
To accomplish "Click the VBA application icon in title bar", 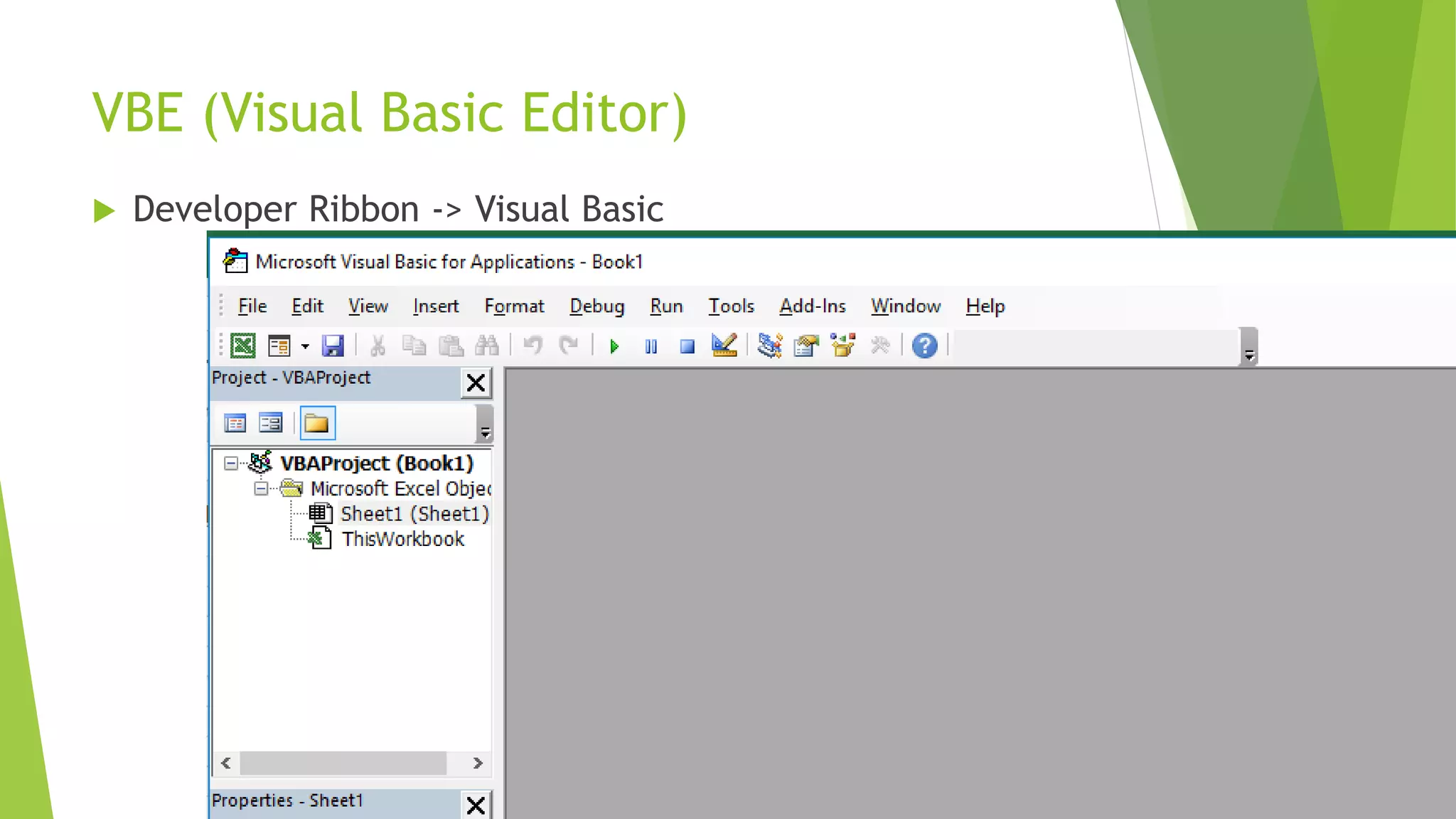I will click(235, 261).
